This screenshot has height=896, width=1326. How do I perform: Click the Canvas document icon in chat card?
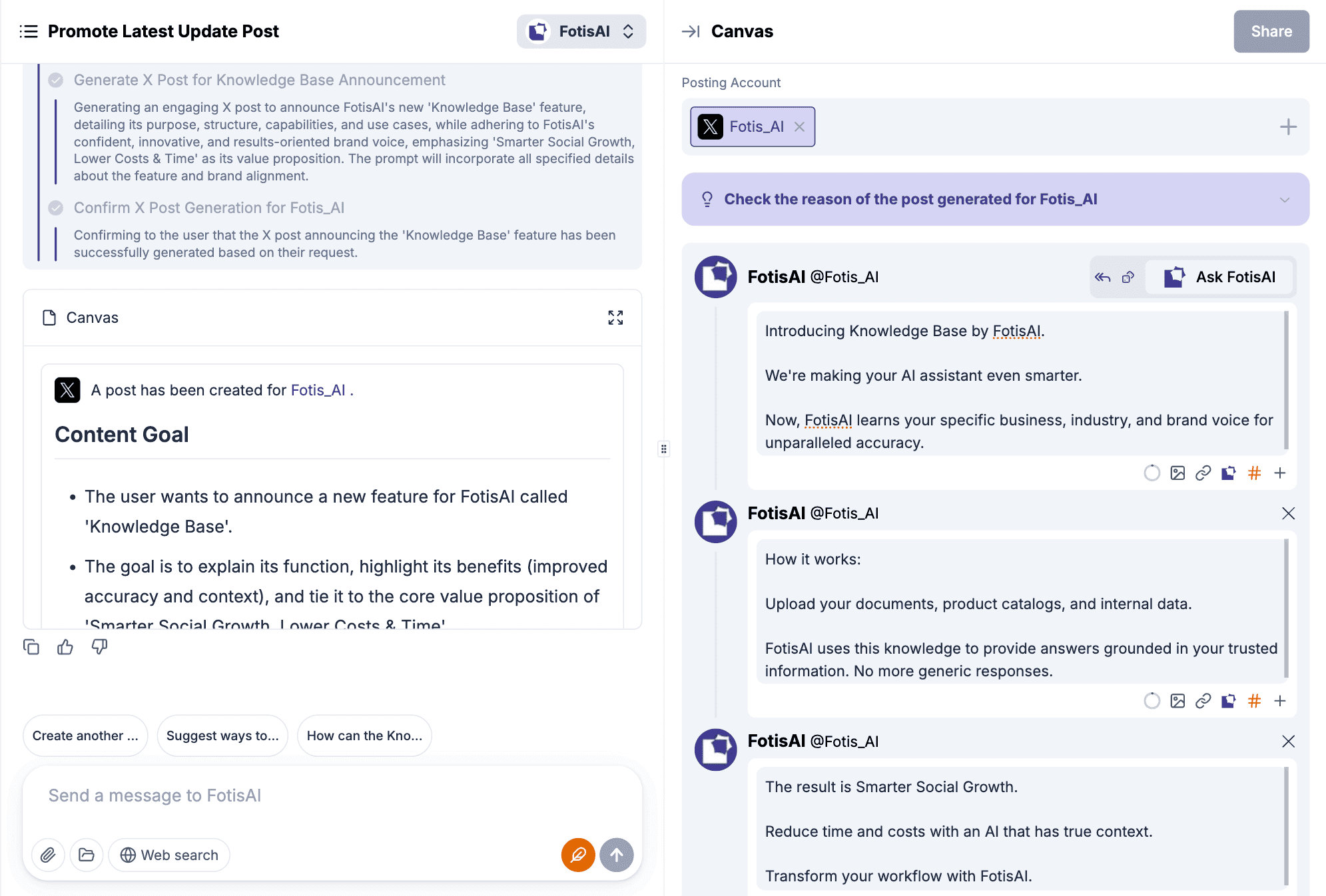[x=49, y=318]
